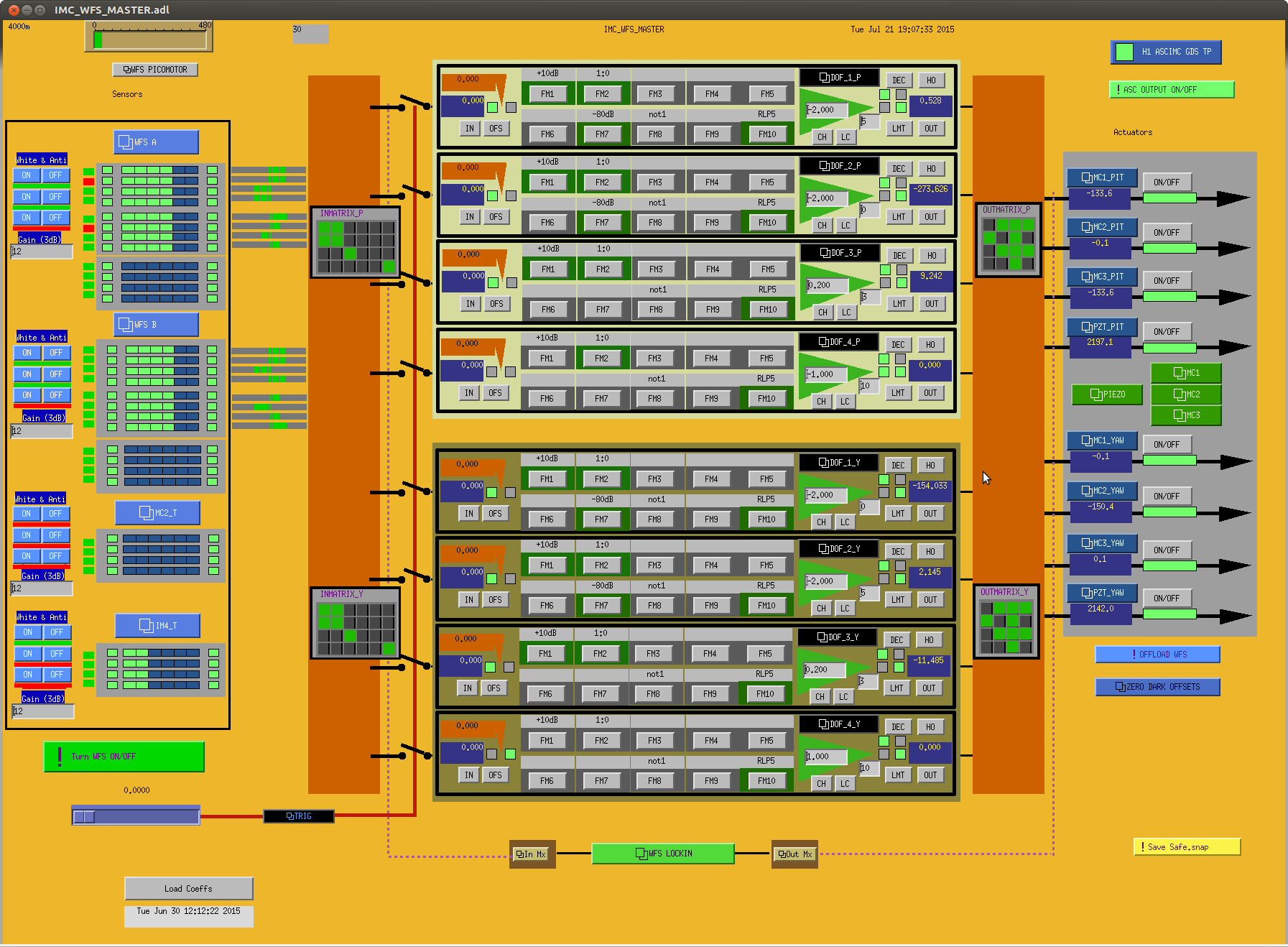Open the PZT_PIT actuator screen

pyautogui.click(x=1103, y=327)
